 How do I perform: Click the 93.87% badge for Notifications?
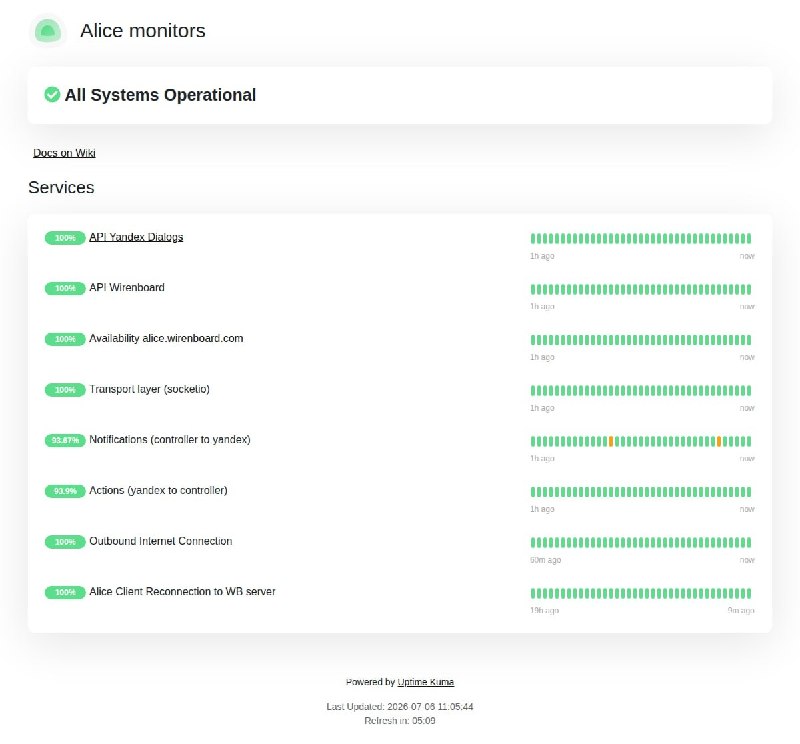tap(65, 440)
